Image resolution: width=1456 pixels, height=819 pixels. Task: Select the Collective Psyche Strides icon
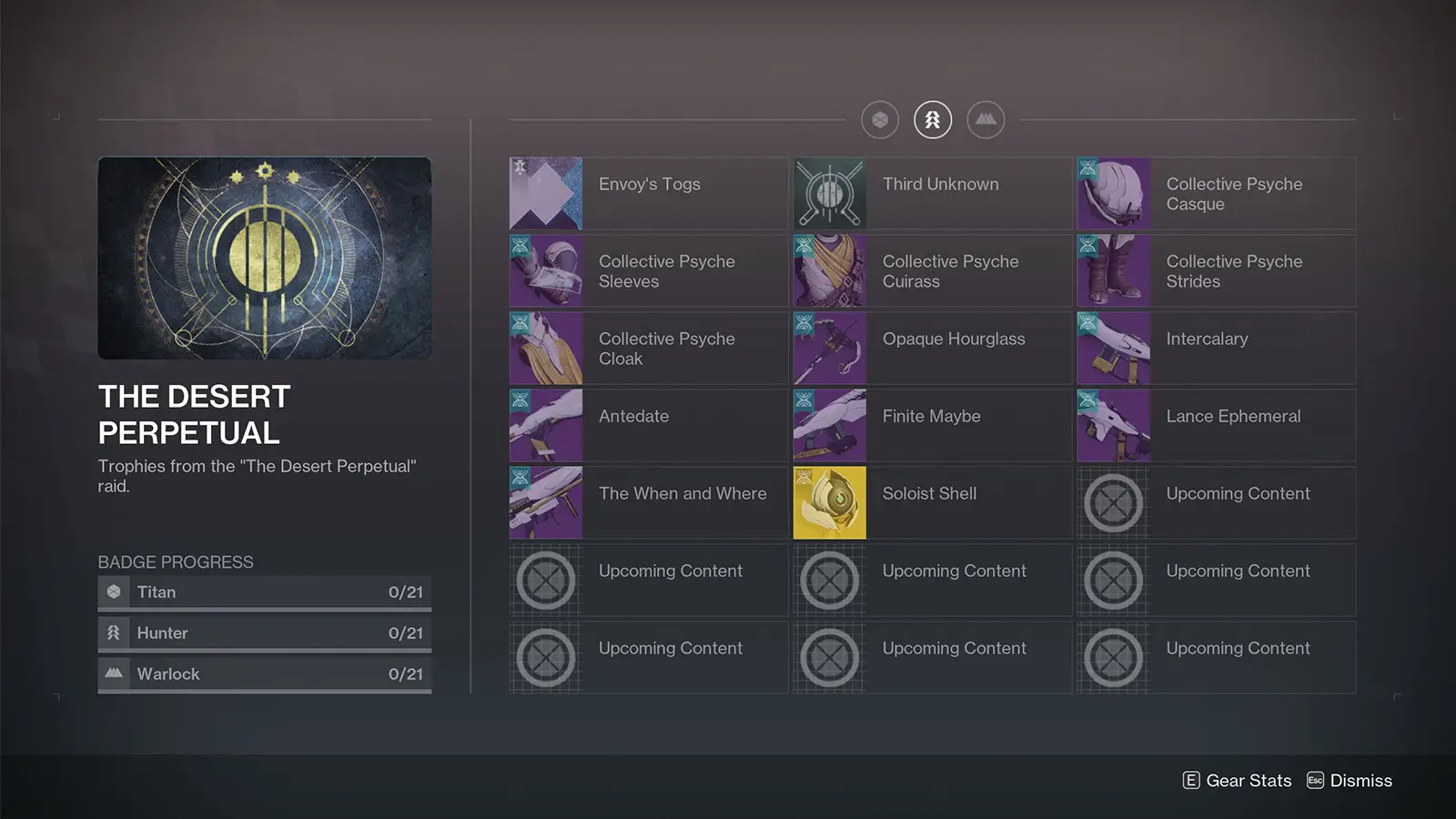(x=1114, y=270)
